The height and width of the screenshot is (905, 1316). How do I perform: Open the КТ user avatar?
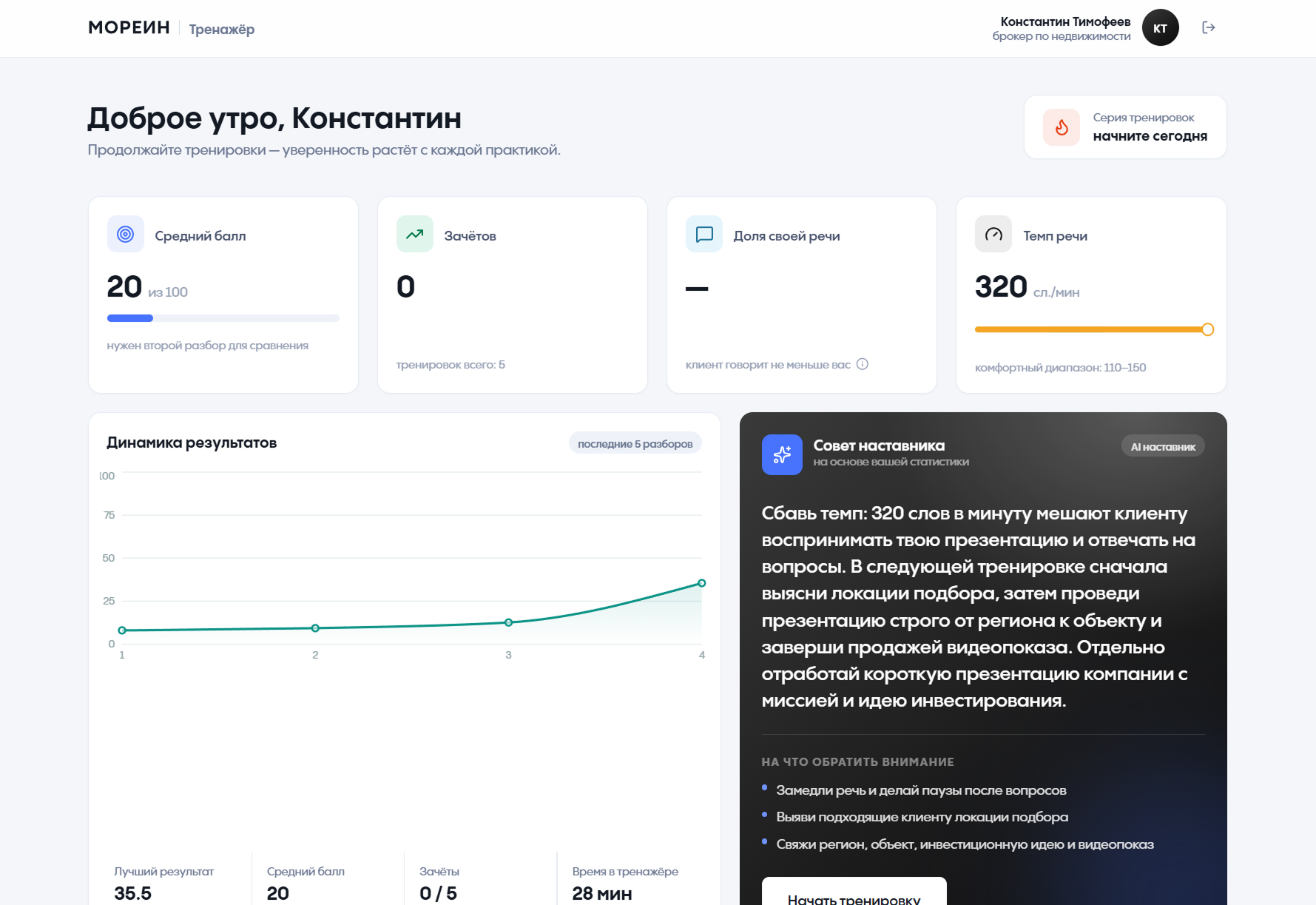tap(1160, 27)
